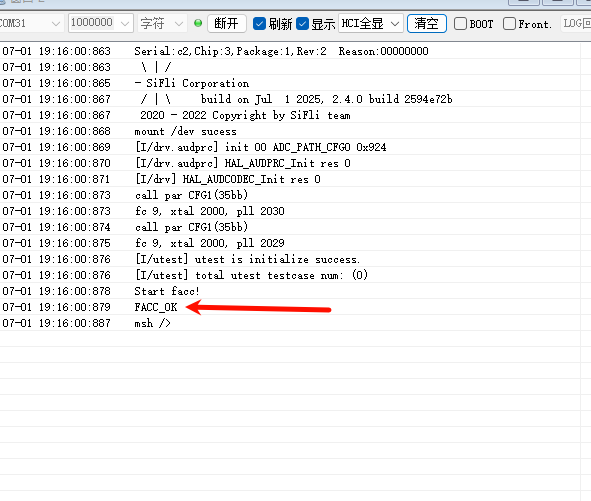This screenshot has width=591, height=501.
Task: Select the 'HAL_AUDCODEC_Init res 0' log line
Action: (228, 179)
